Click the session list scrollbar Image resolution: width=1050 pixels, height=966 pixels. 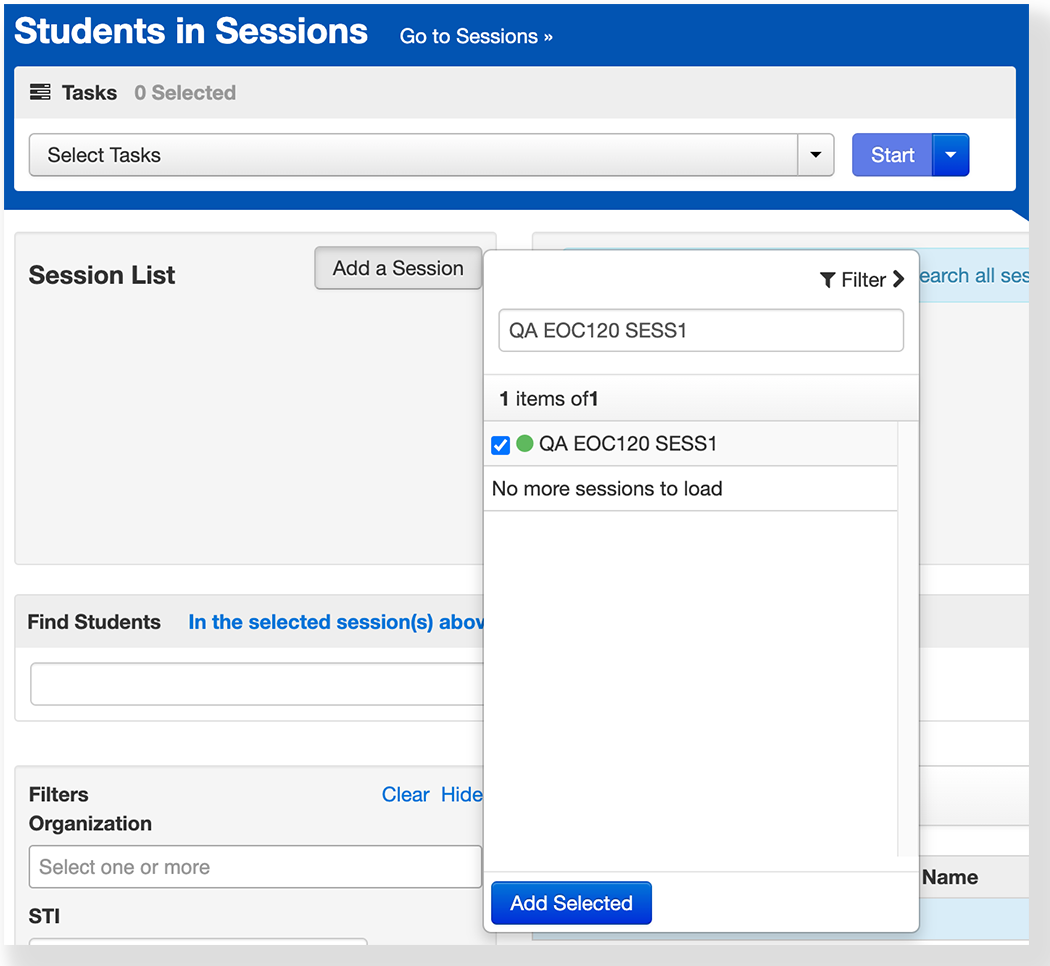[x=907, y=638]
